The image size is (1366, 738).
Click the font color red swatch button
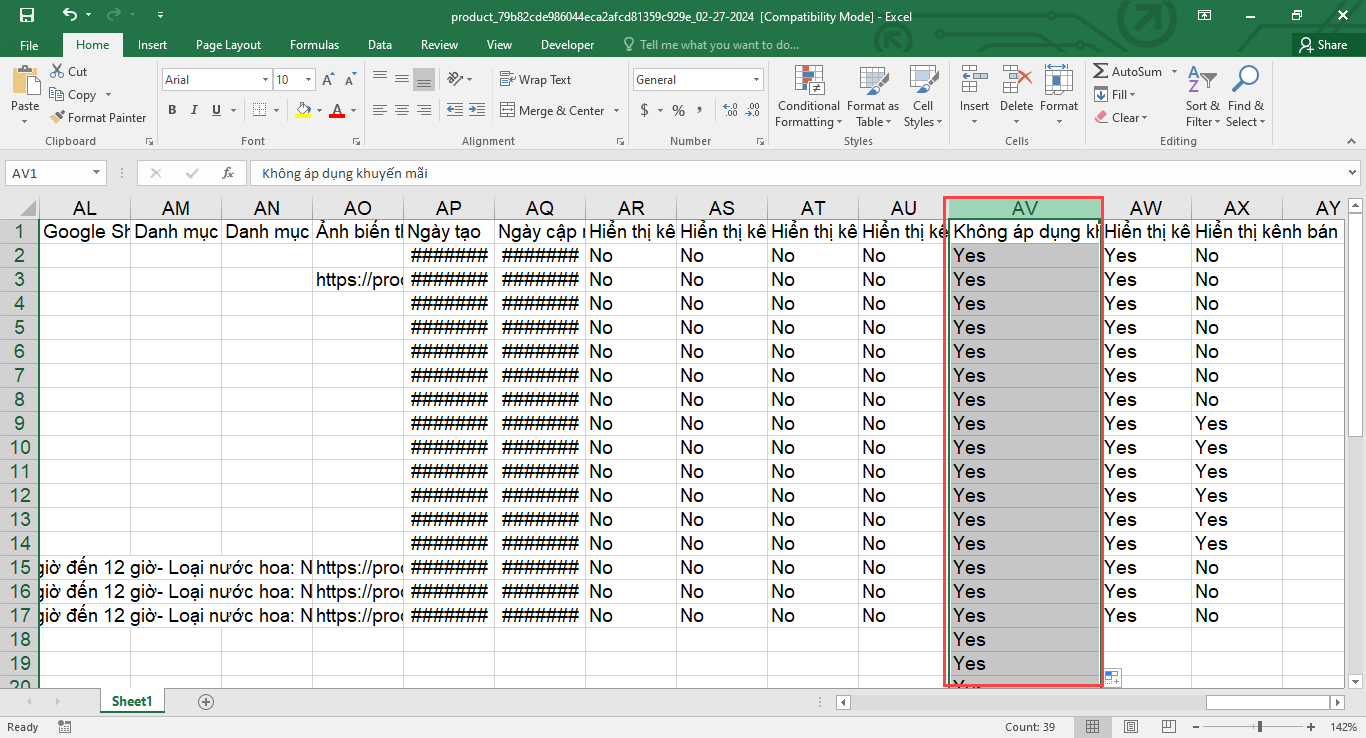[x=336, y=111]
